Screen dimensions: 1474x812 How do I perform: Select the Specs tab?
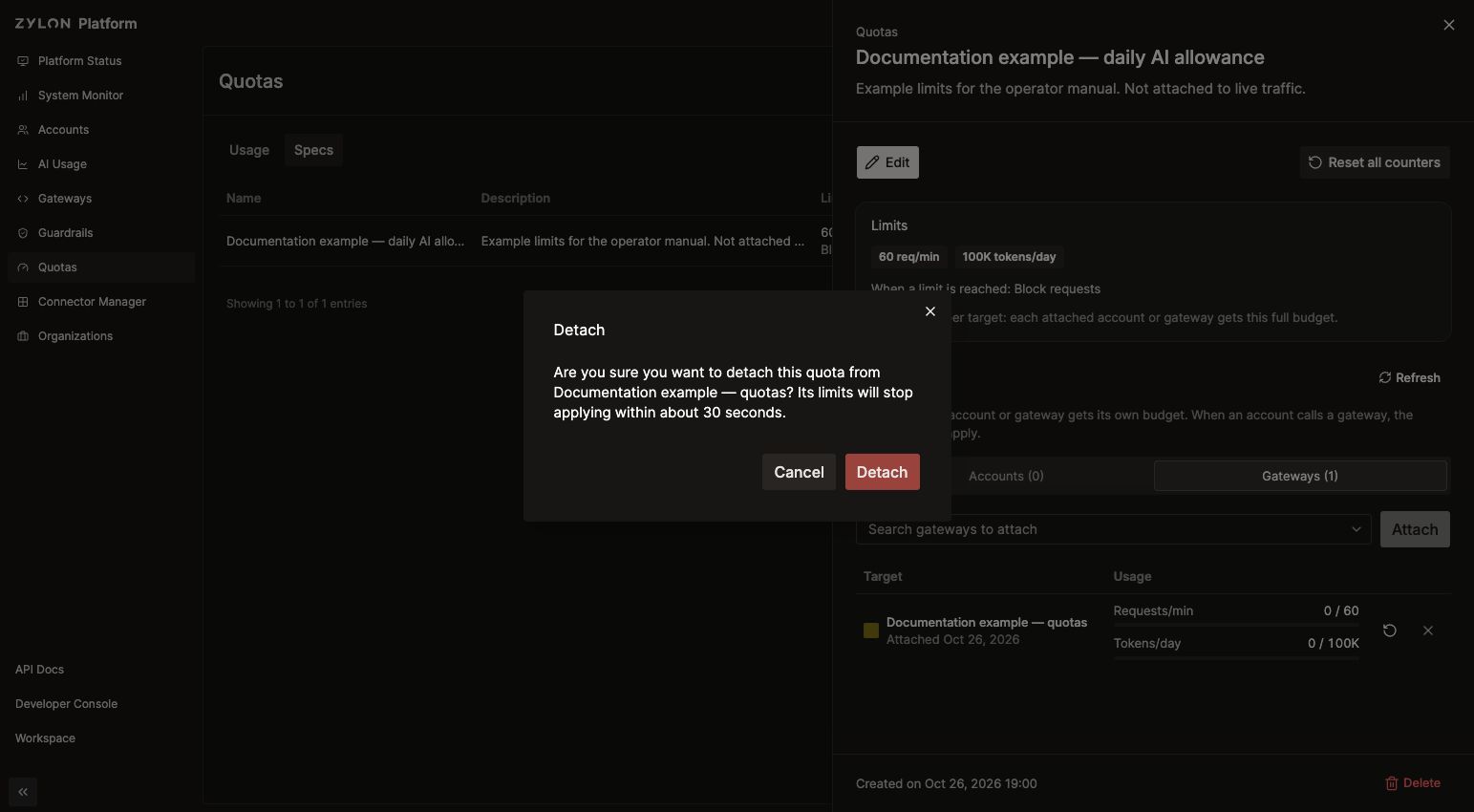click(313, 150)
